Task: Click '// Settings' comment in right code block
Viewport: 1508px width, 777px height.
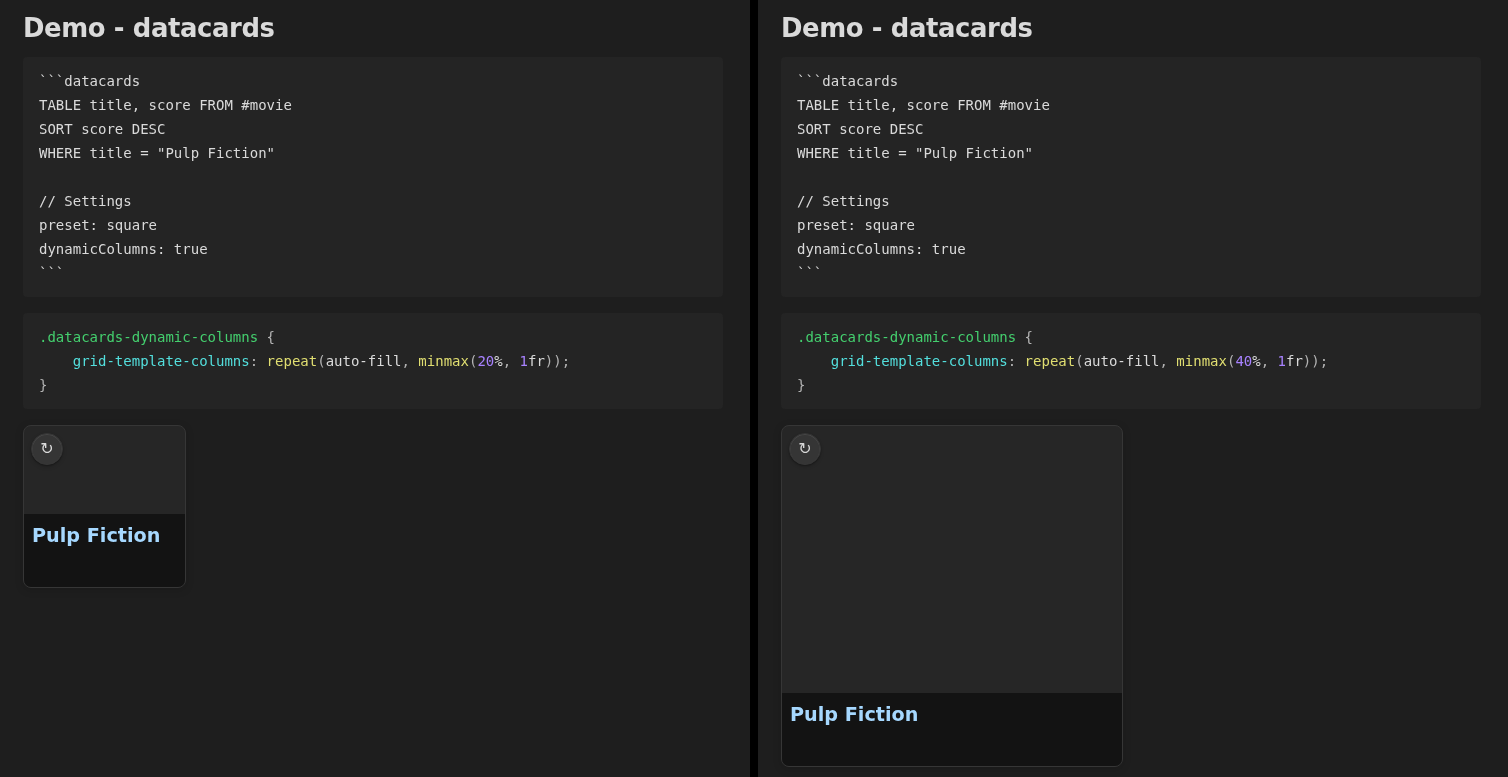Action: [x=843, y=201]
